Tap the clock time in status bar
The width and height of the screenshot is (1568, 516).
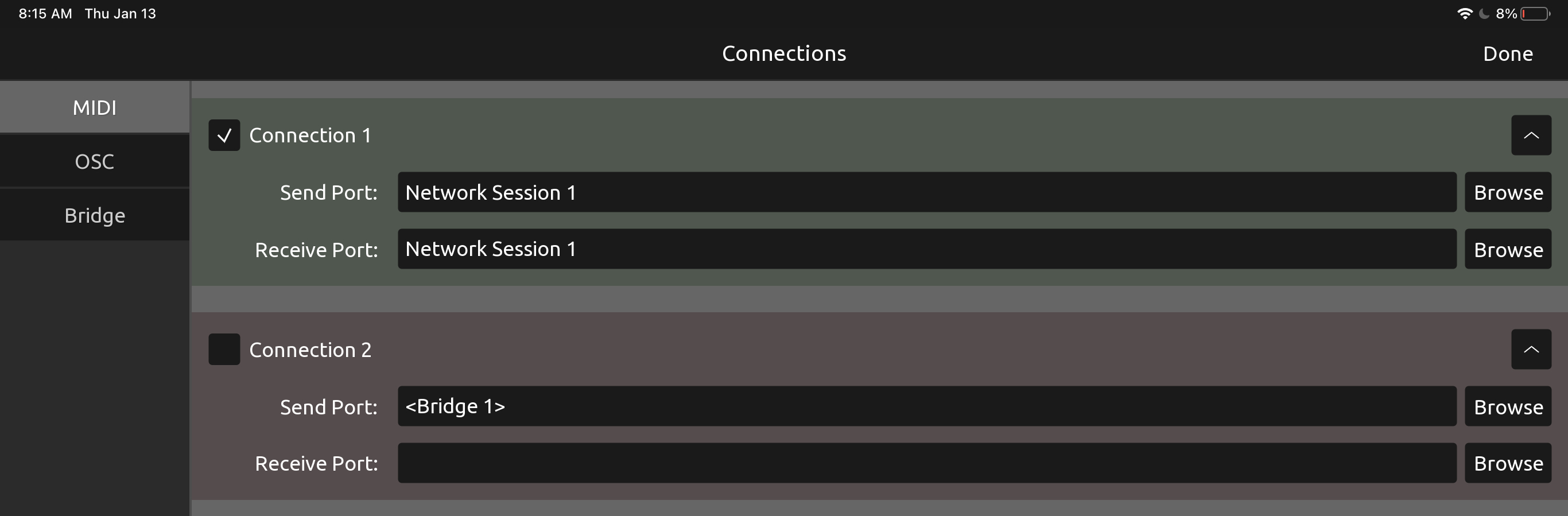(x=45, y=13)
